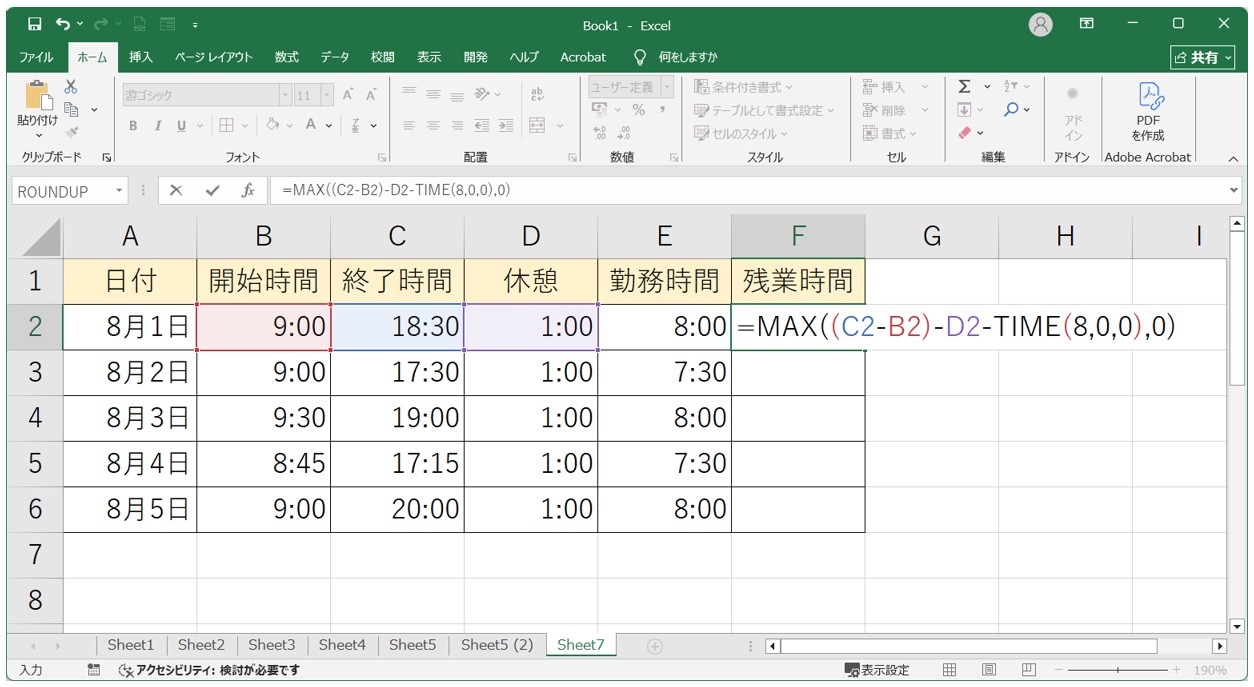Select column header D
The image size is (1254, 687).
531,236
